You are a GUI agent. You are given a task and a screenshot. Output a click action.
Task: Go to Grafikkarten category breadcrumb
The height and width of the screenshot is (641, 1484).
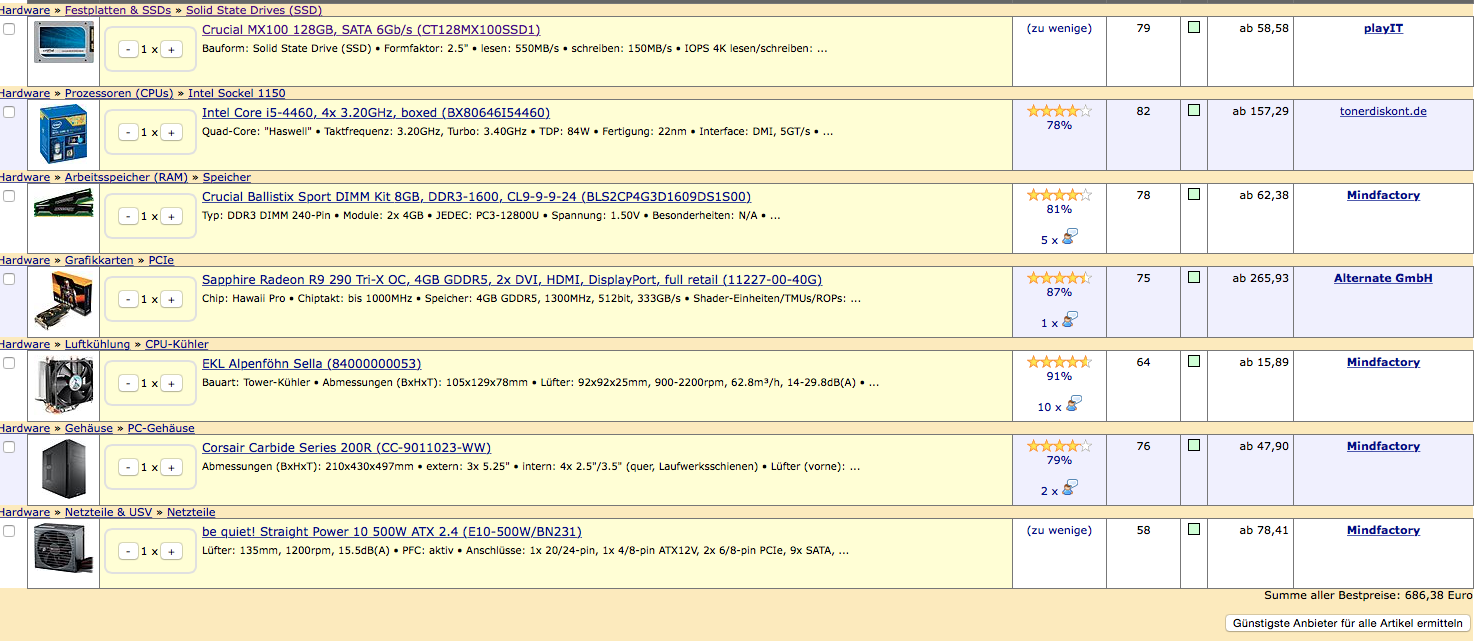click(x=99, y=260)
